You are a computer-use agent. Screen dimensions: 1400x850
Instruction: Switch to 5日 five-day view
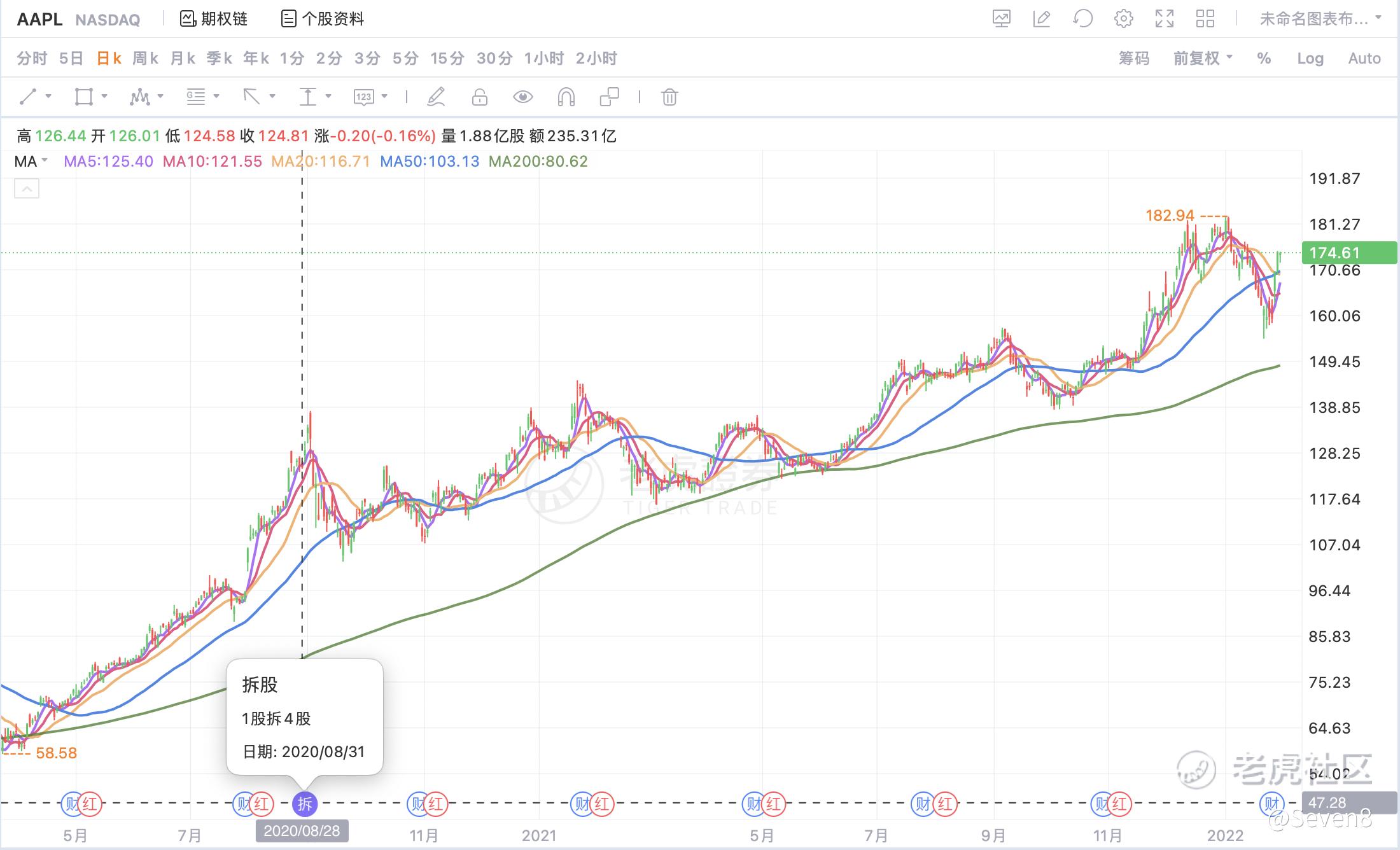71,59
